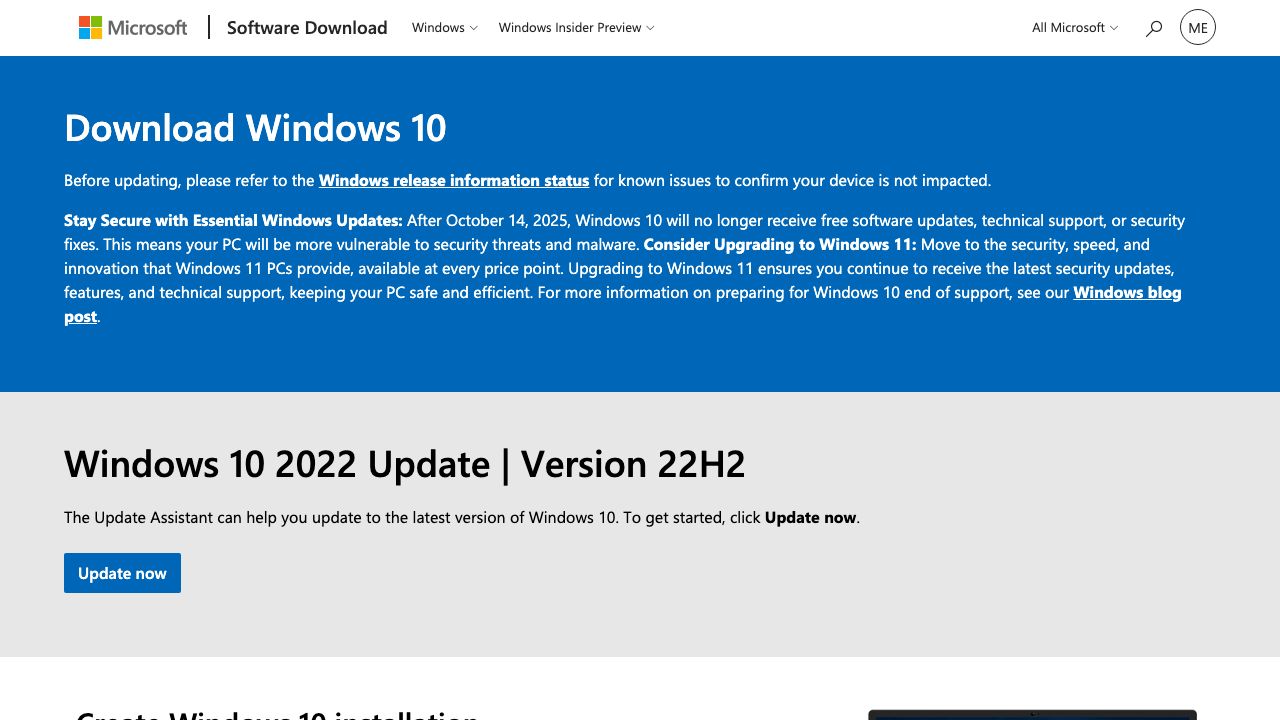Expand the Windows menu
Screen dimensions: 1280x720
click(x=445, y=28)
